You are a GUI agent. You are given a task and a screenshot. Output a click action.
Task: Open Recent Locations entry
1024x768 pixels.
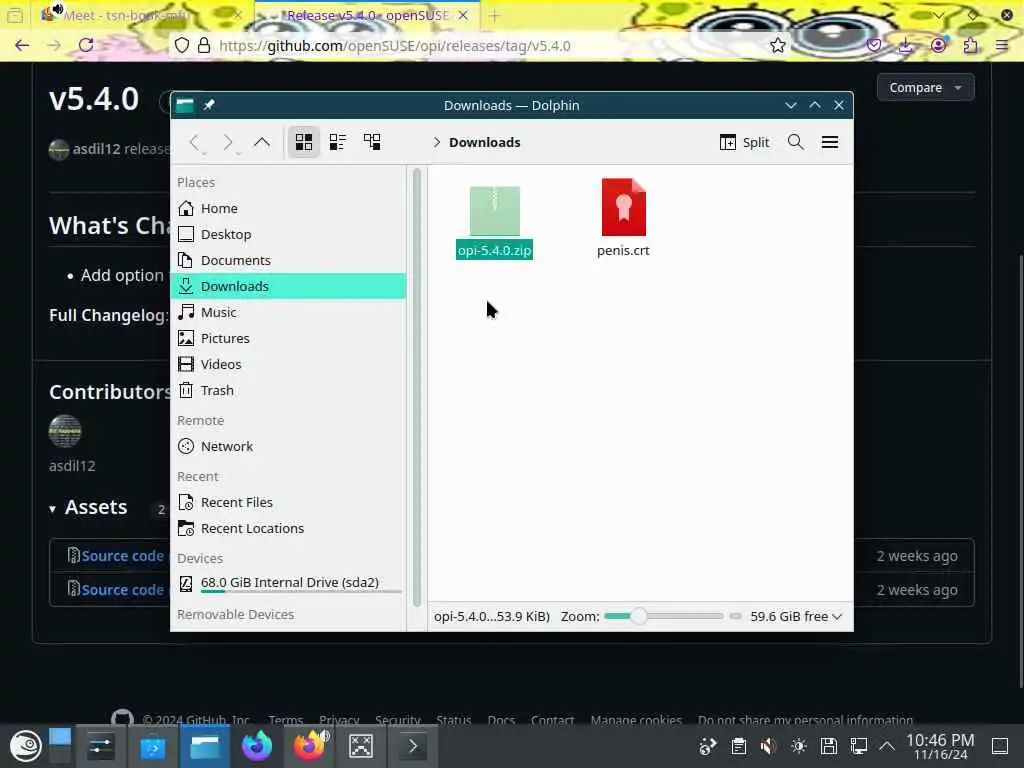pos(288,528)
